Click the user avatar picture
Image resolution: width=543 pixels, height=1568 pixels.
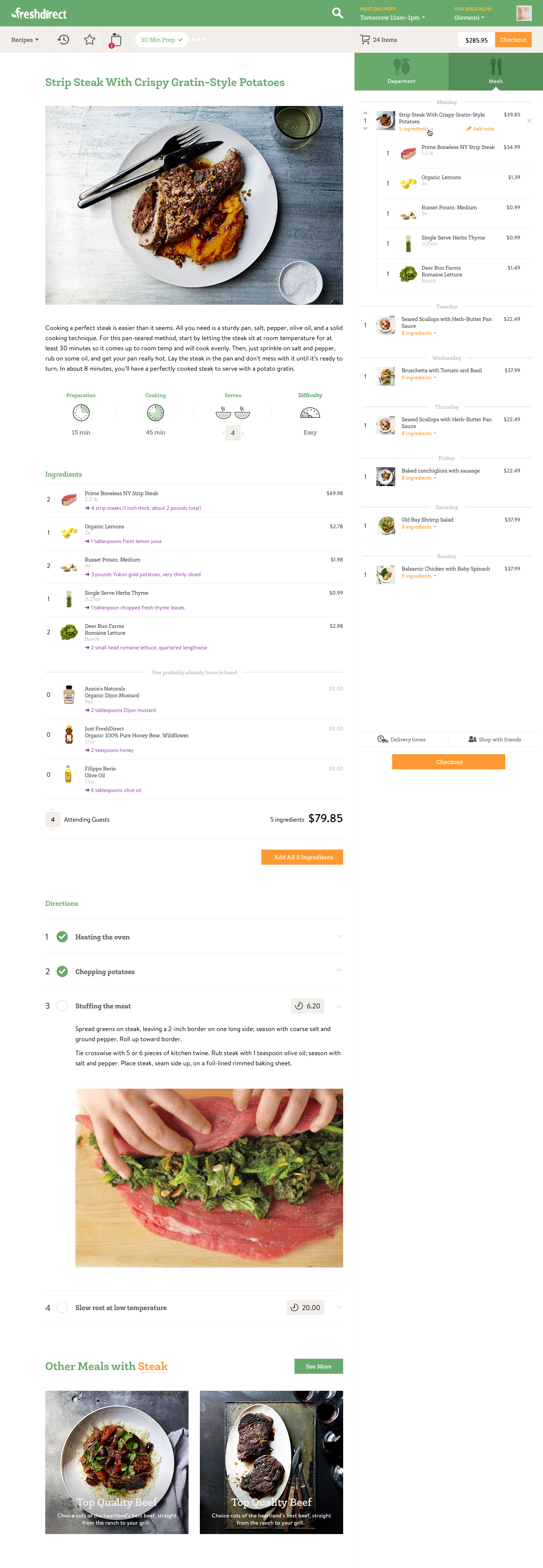[523, 13]
